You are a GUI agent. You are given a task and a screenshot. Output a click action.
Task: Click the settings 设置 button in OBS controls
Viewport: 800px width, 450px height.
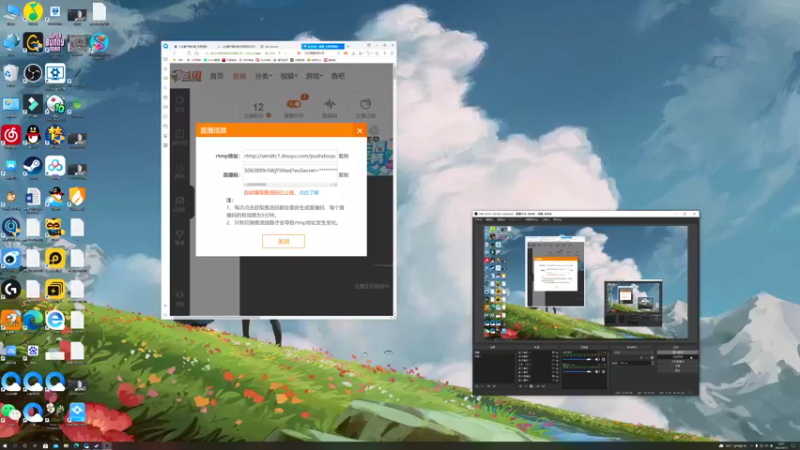coord(677,366)
